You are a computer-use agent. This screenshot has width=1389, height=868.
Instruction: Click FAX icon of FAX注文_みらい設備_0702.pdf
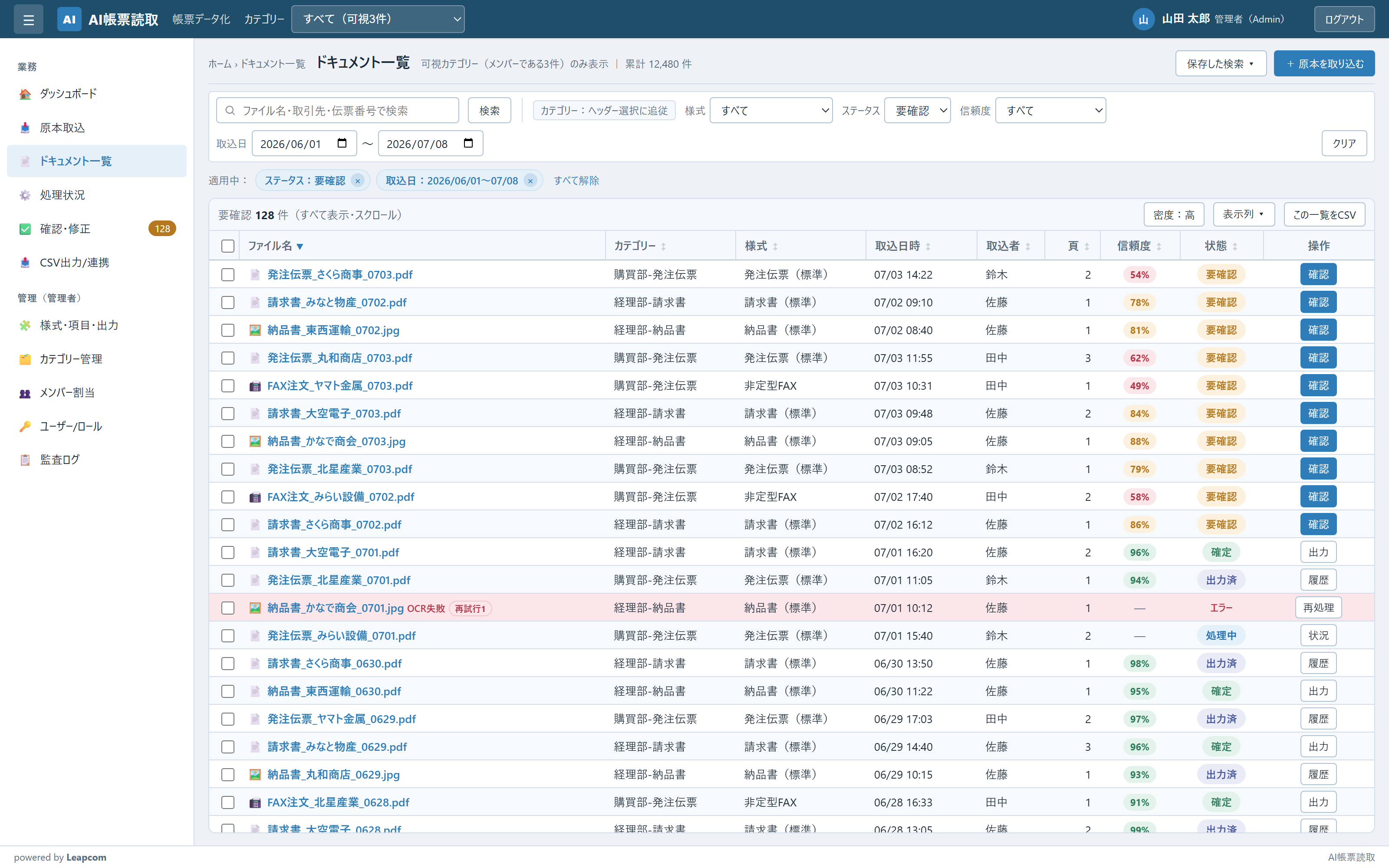click(255, 497)
